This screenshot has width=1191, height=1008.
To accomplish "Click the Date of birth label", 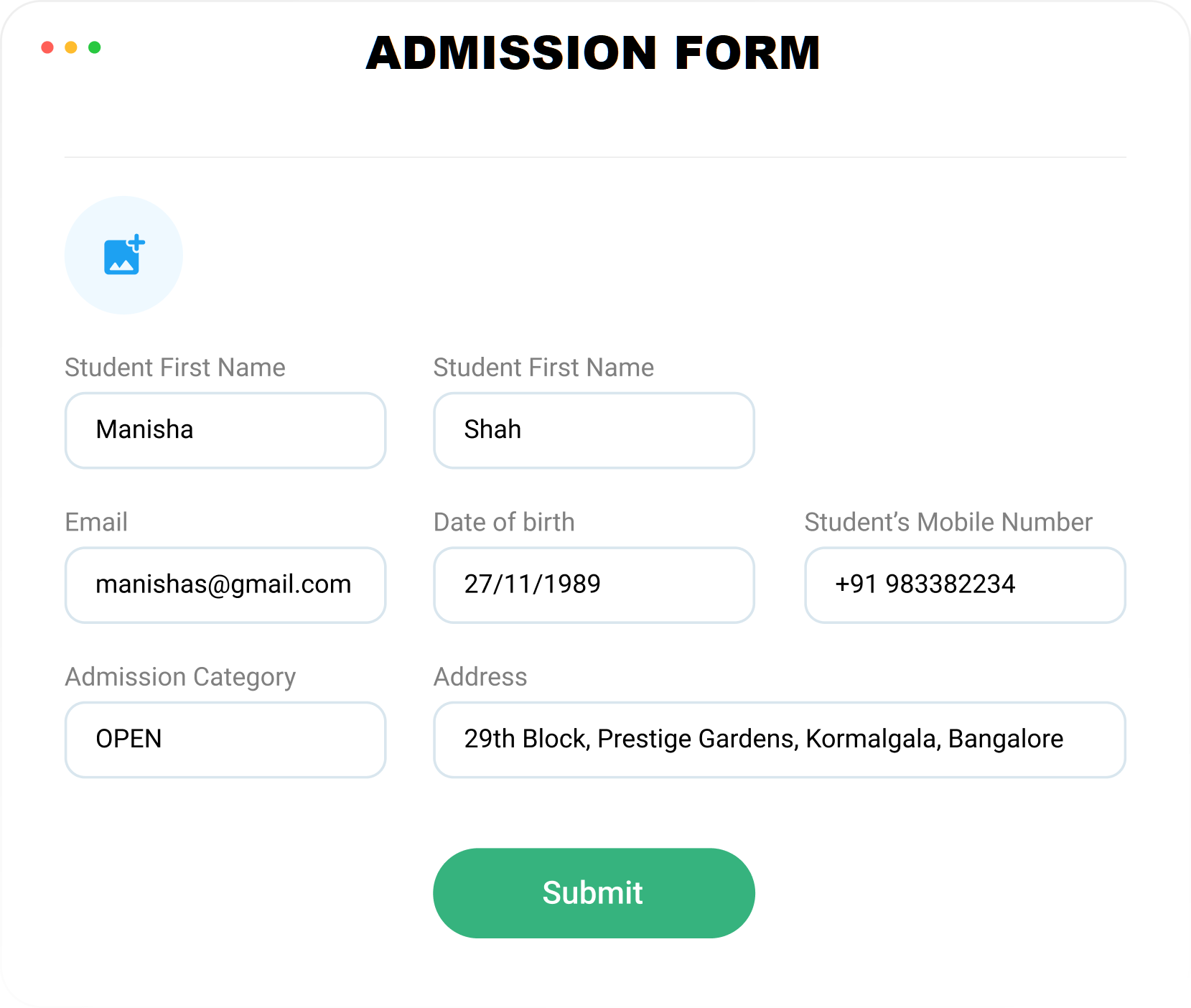I will (504, 522).
